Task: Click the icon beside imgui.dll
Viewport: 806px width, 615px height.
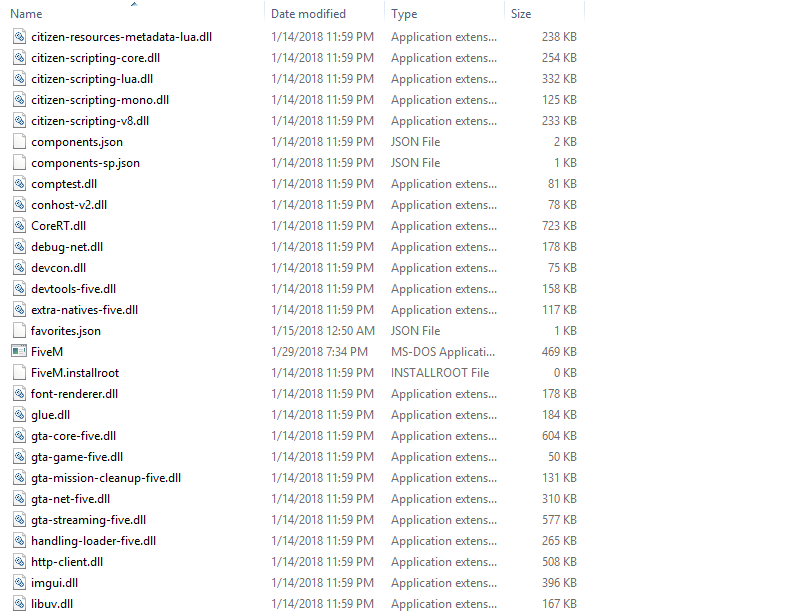Action: tap(19, 583)
